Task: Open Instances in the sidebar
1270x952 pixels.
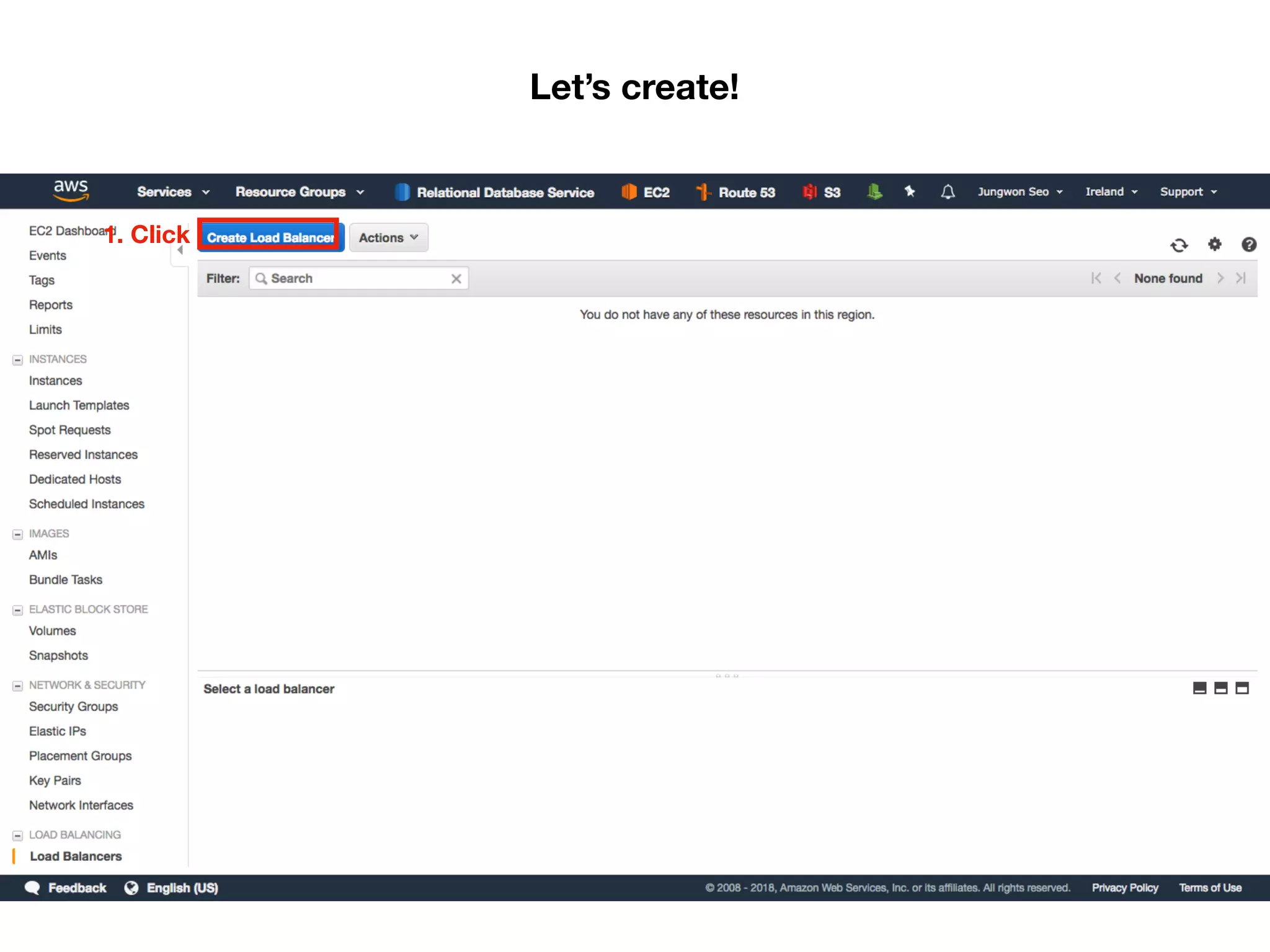Action: point(55,381)
